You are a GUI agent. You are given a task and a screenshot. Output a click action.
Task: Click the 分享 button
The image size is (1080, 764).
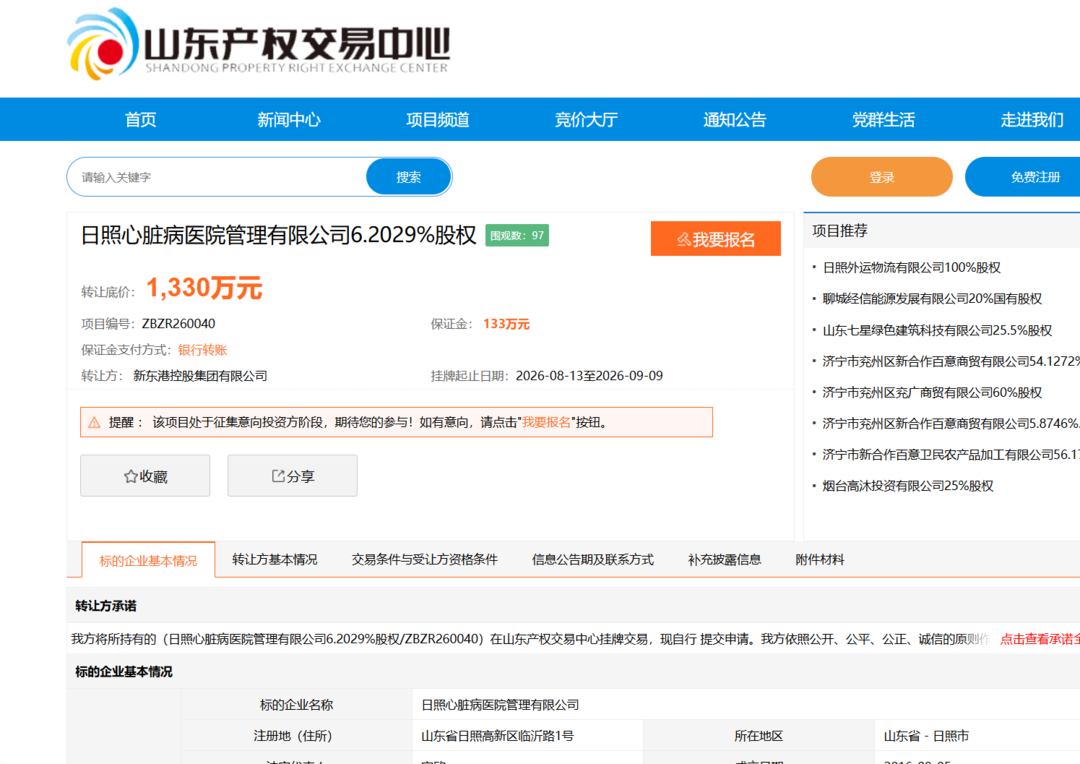point(293,476)
